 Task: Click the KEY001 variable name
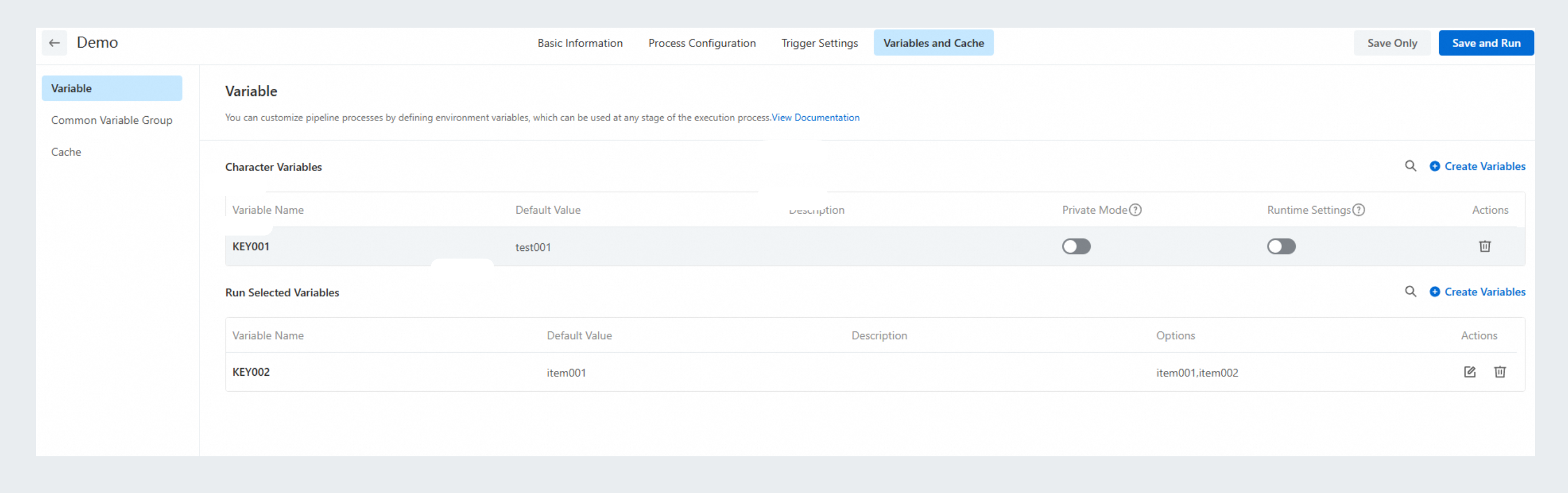[251, 246]
